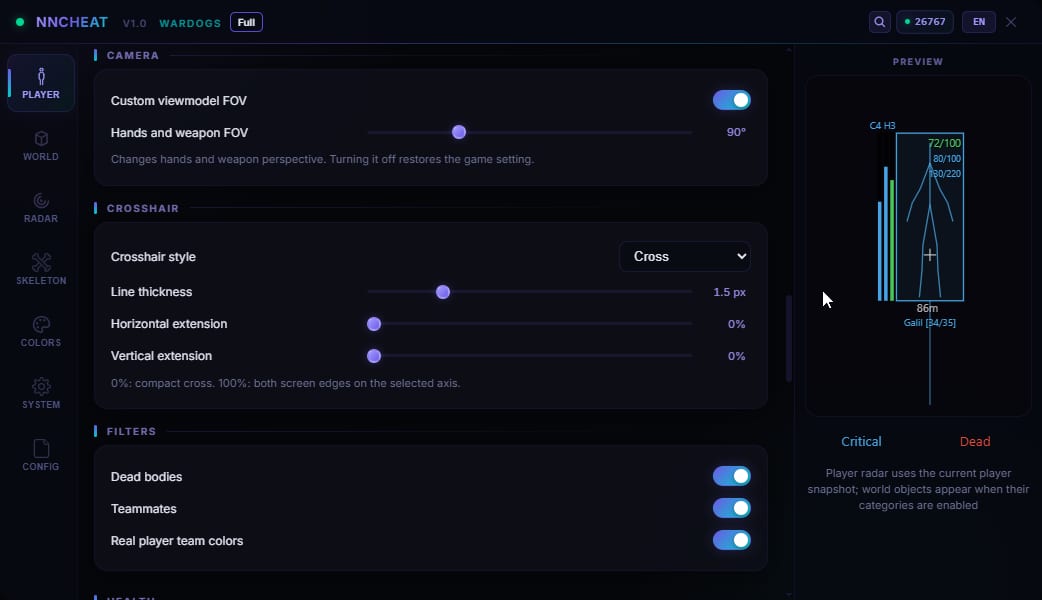Viewport: 1042px width, 600px height.
Task: Go to the Radar section
Action: [x=41, y=208]
